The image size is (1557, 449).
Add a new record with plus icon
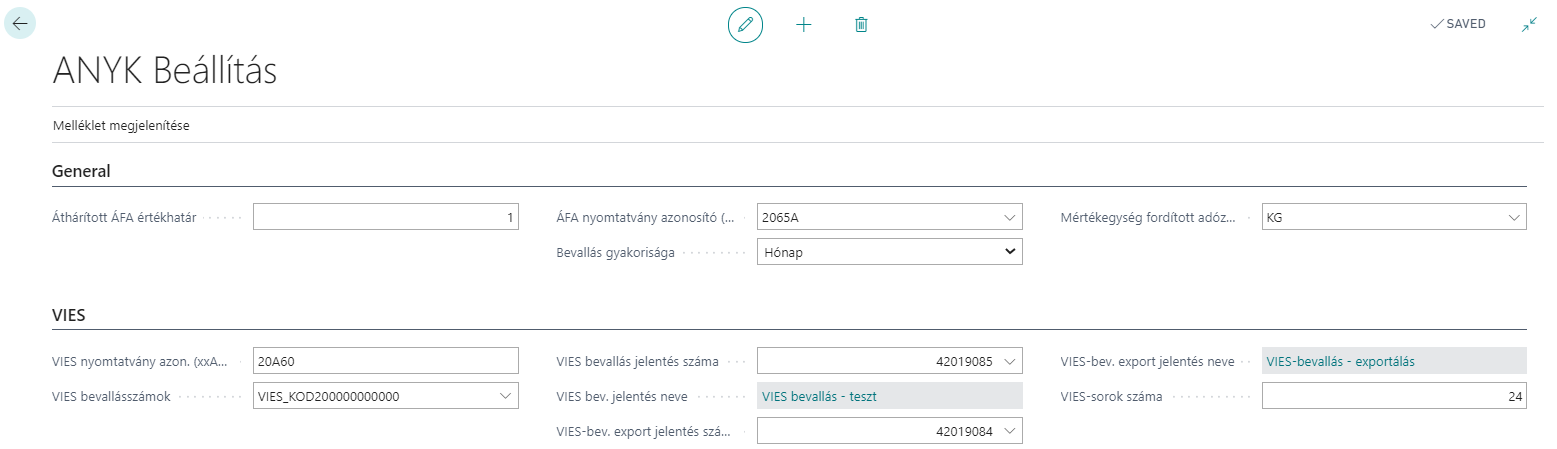tap(803, 24)
